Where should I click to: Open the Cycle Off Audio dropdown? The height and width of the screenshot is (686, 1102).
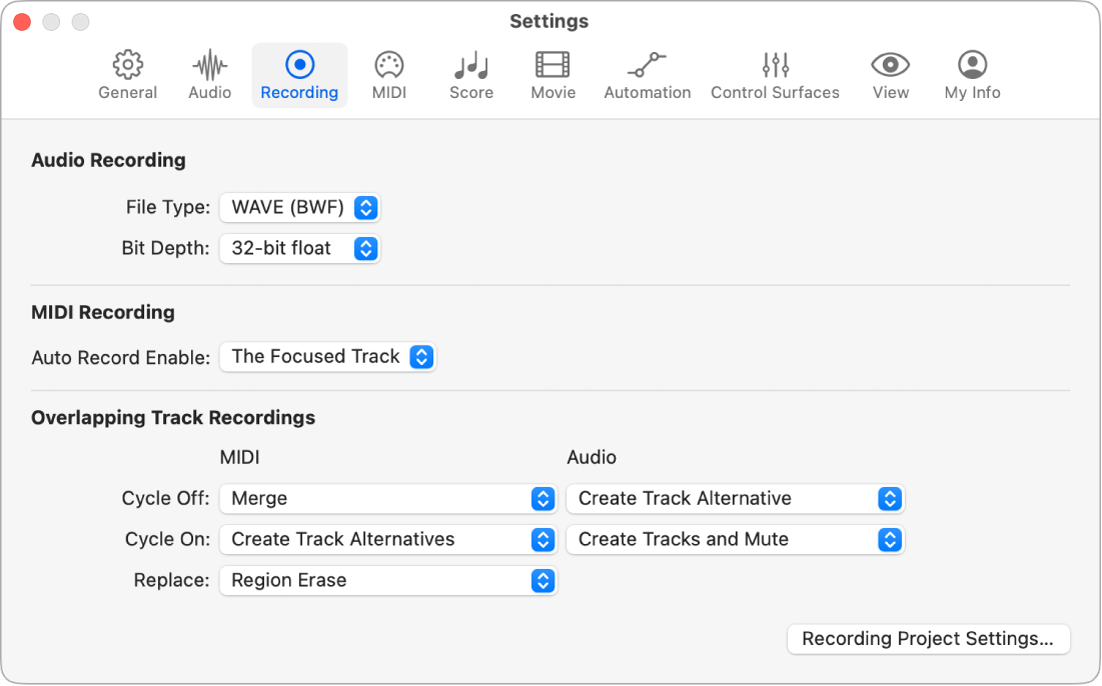(x=735, y=498)
